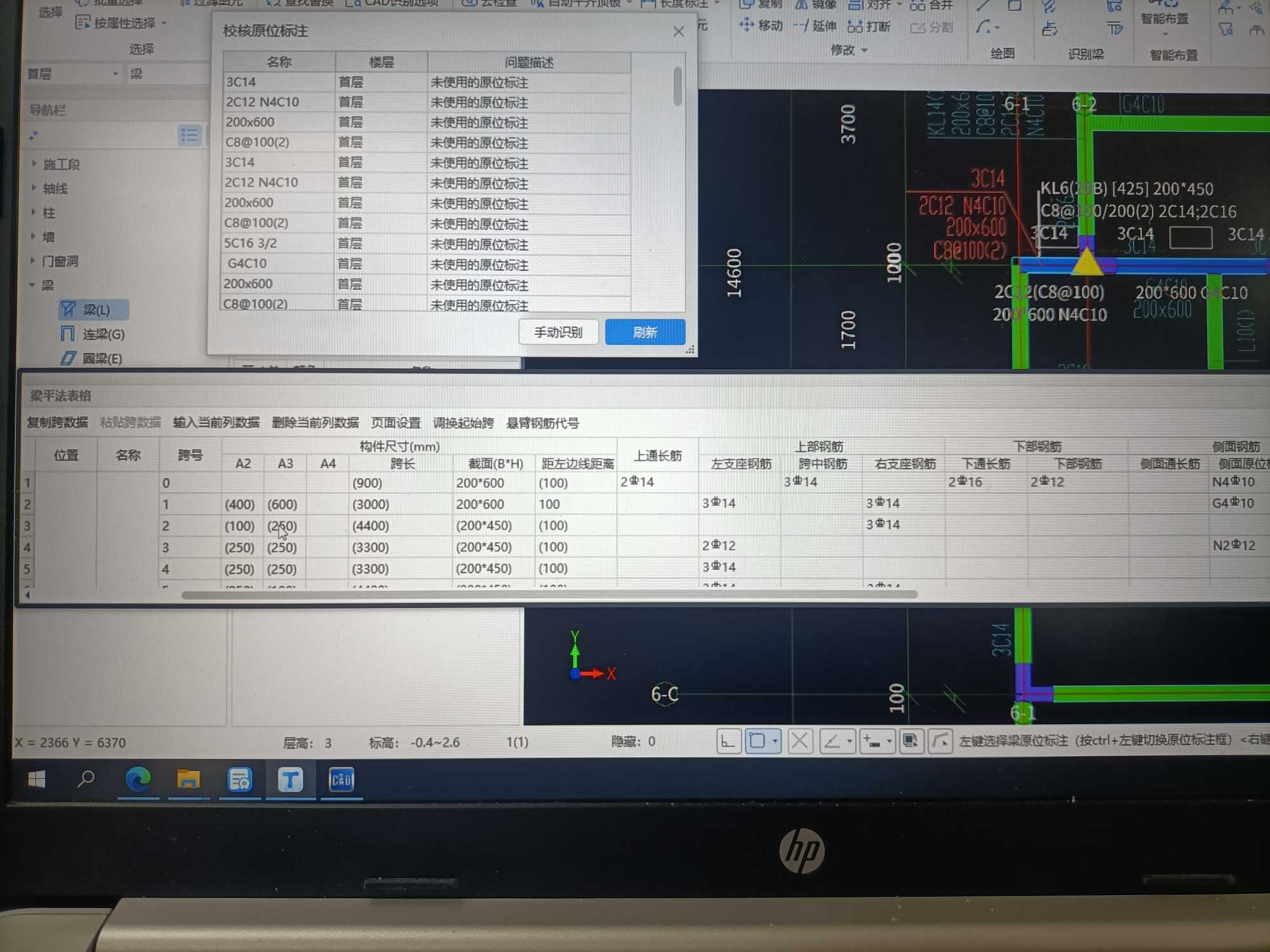Click the list view icon in navigation bar
The image size is (1270, 952).
click(189, 135)
